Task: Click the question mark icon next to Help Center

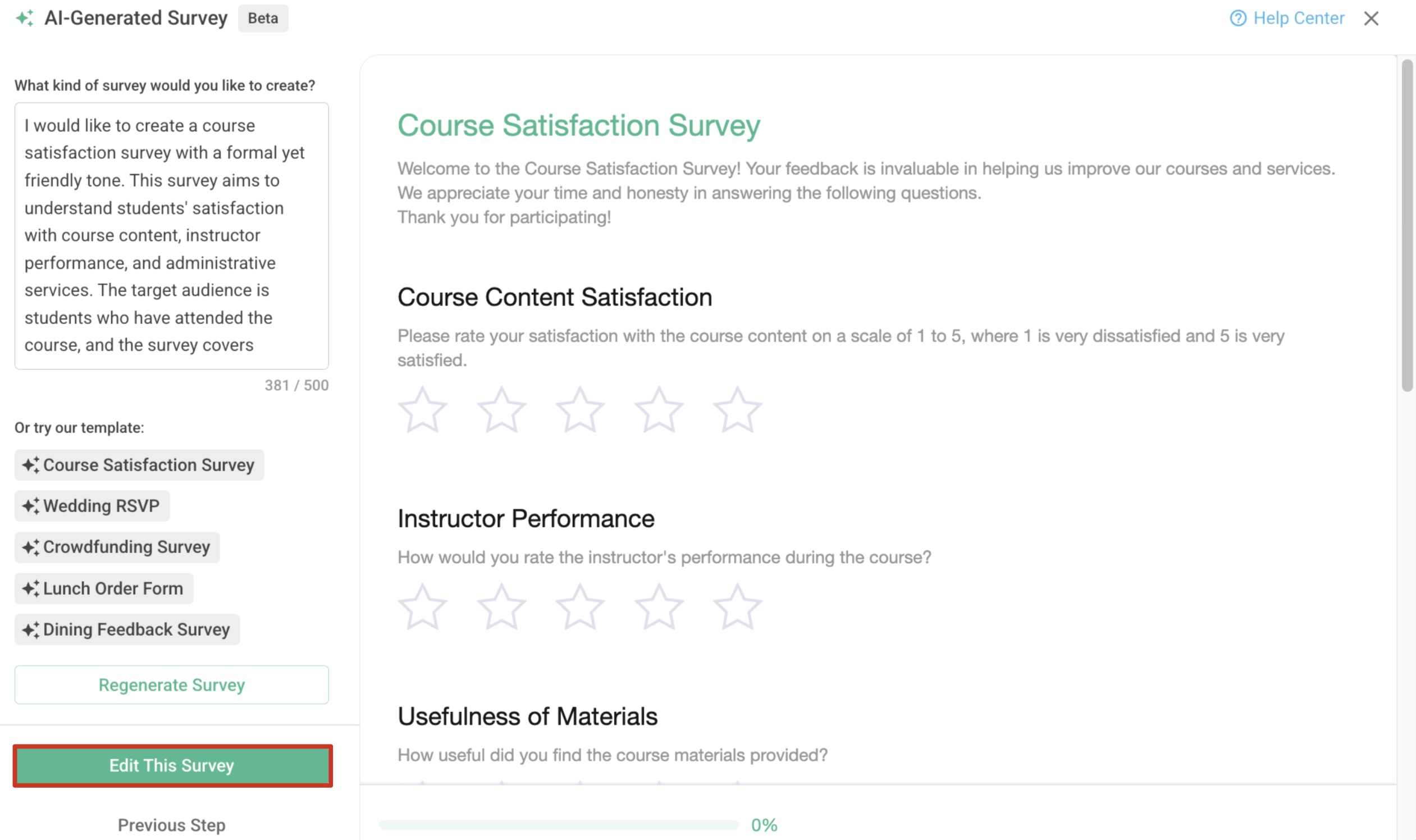Action: coord(1237,17)
